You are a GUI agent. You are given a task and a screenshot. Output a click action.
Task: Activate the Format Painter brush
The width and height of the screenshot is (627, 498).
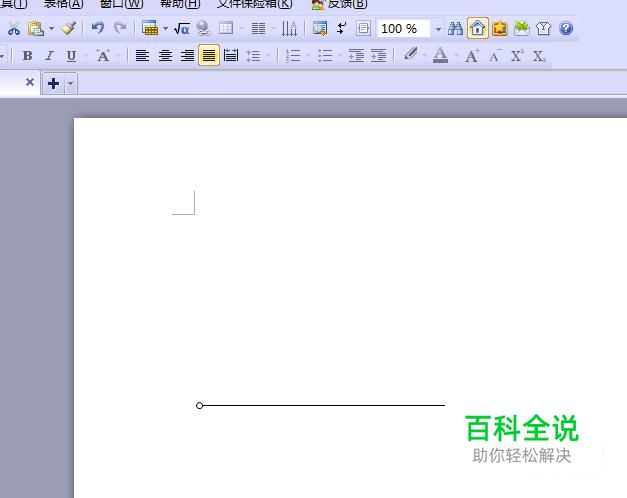(69, 28)
